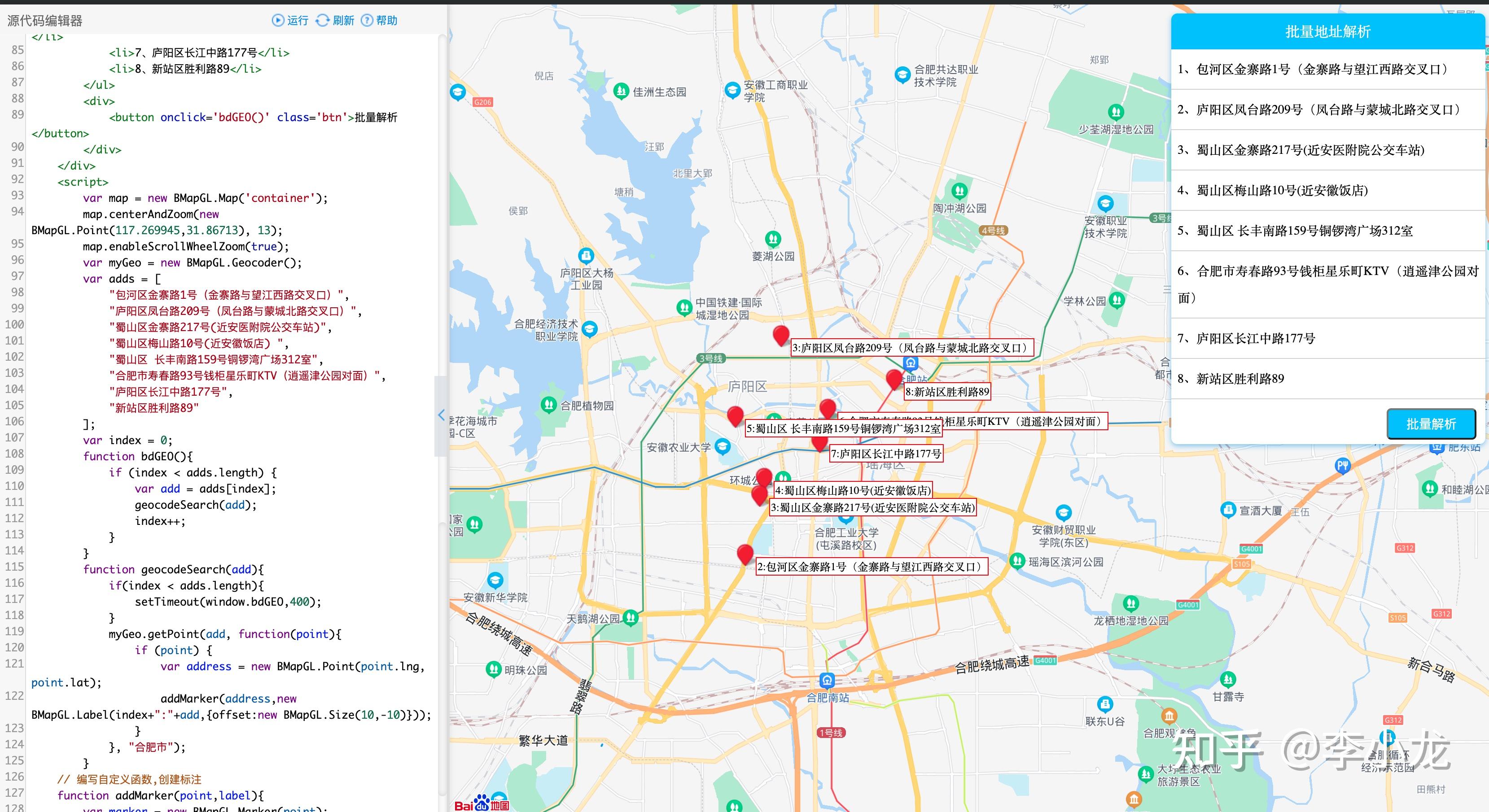Click red marker for 庐阳区长江中路177号
This screenshot has width=1489, height=812.
coord(819,443)
